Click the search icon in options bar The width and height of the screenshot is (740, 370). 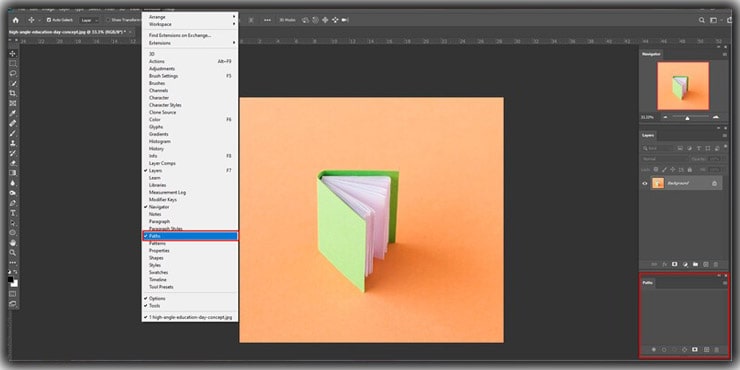(702, 20)
